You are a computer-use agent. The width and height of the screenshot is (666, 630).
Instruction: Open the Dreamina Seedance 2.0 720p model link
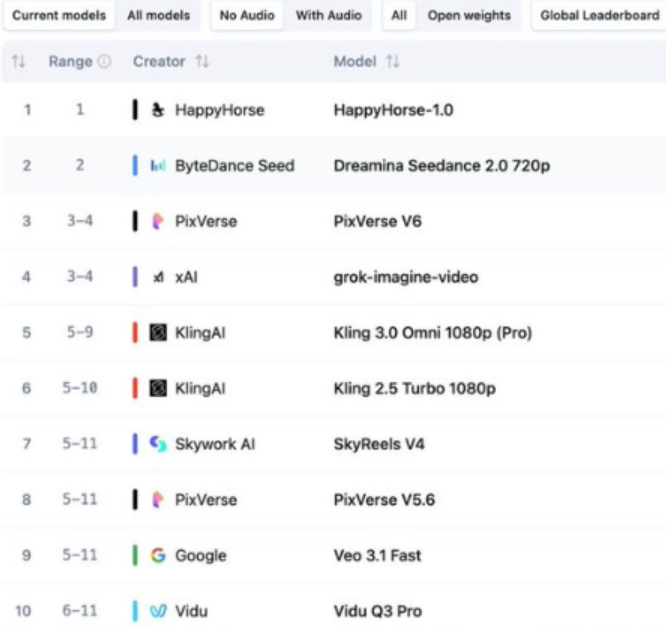[441, 166]
